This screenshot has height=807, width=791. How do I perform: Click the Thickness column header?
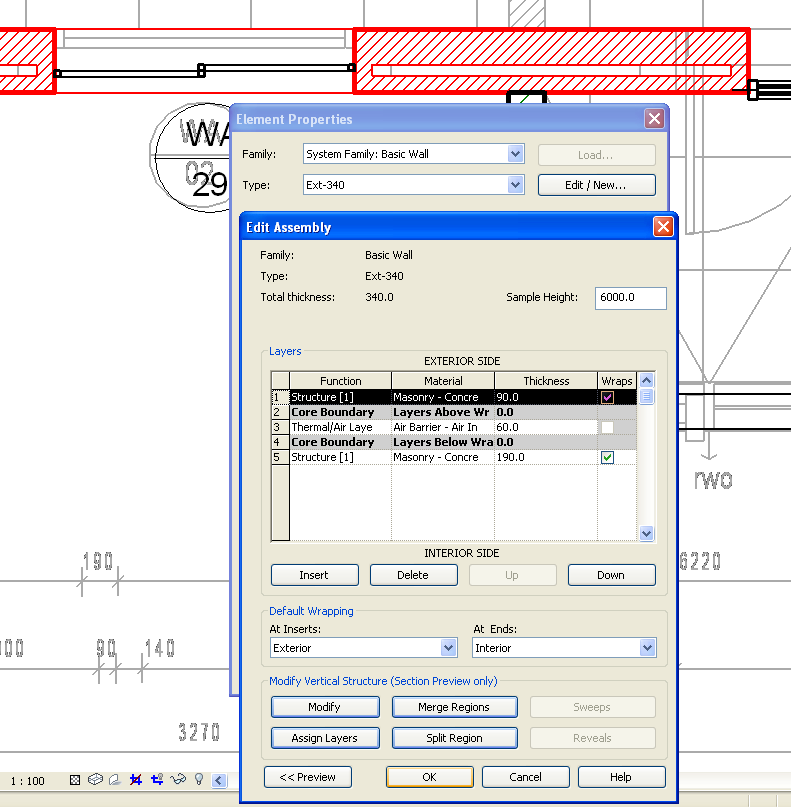546,381
